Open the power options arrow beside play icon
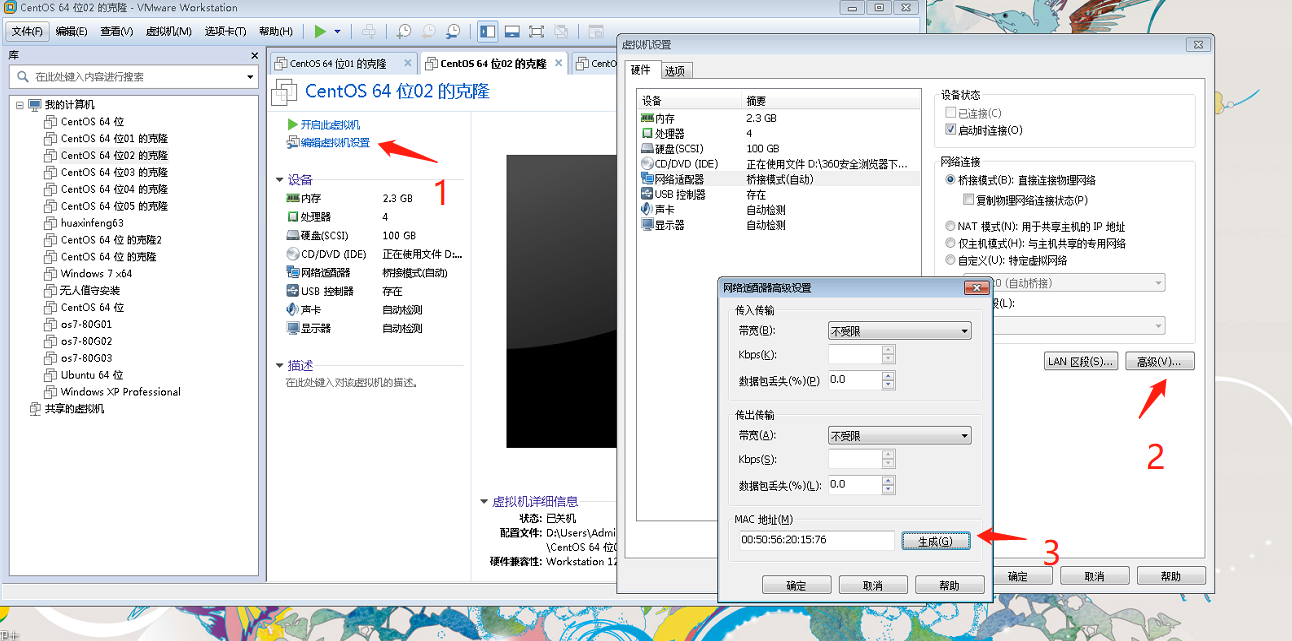The height and width of the screenshot is (641, 1292). click(338, 31)
